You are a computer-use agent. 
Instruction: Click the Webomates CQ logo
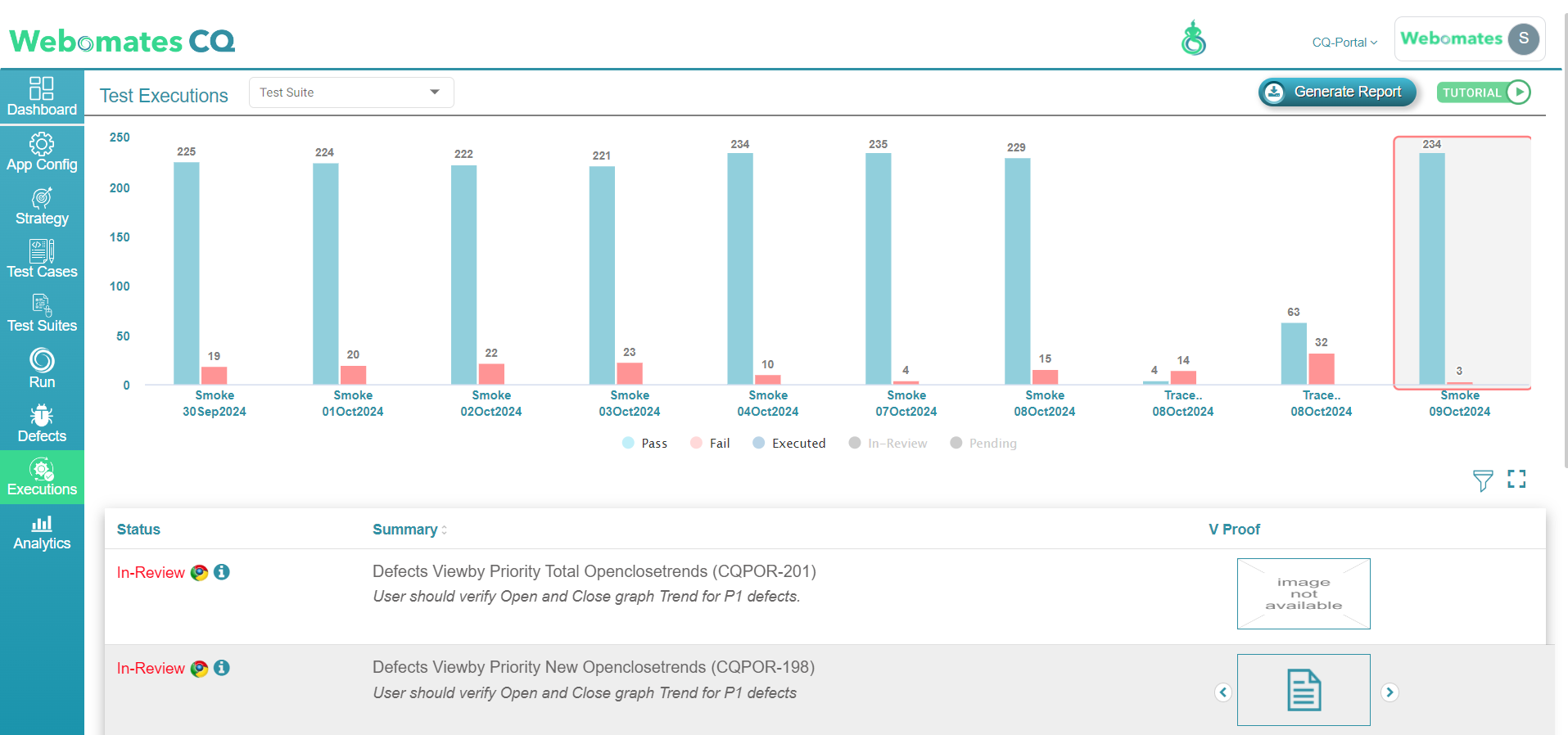tap(122, 40)
